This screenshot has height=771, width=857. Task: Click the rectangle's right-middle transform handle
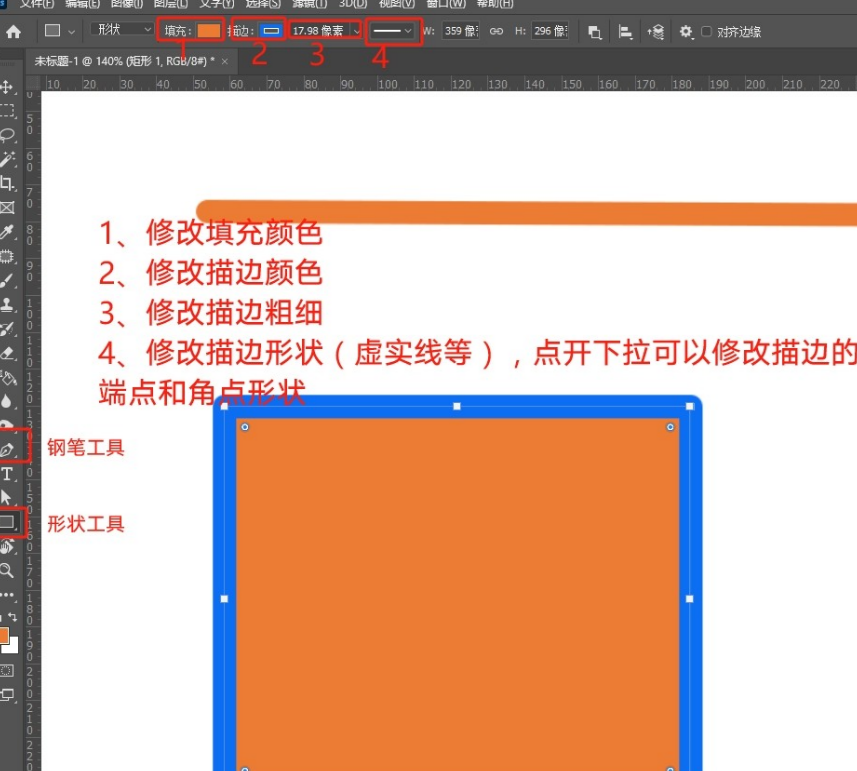coord(689,599)
